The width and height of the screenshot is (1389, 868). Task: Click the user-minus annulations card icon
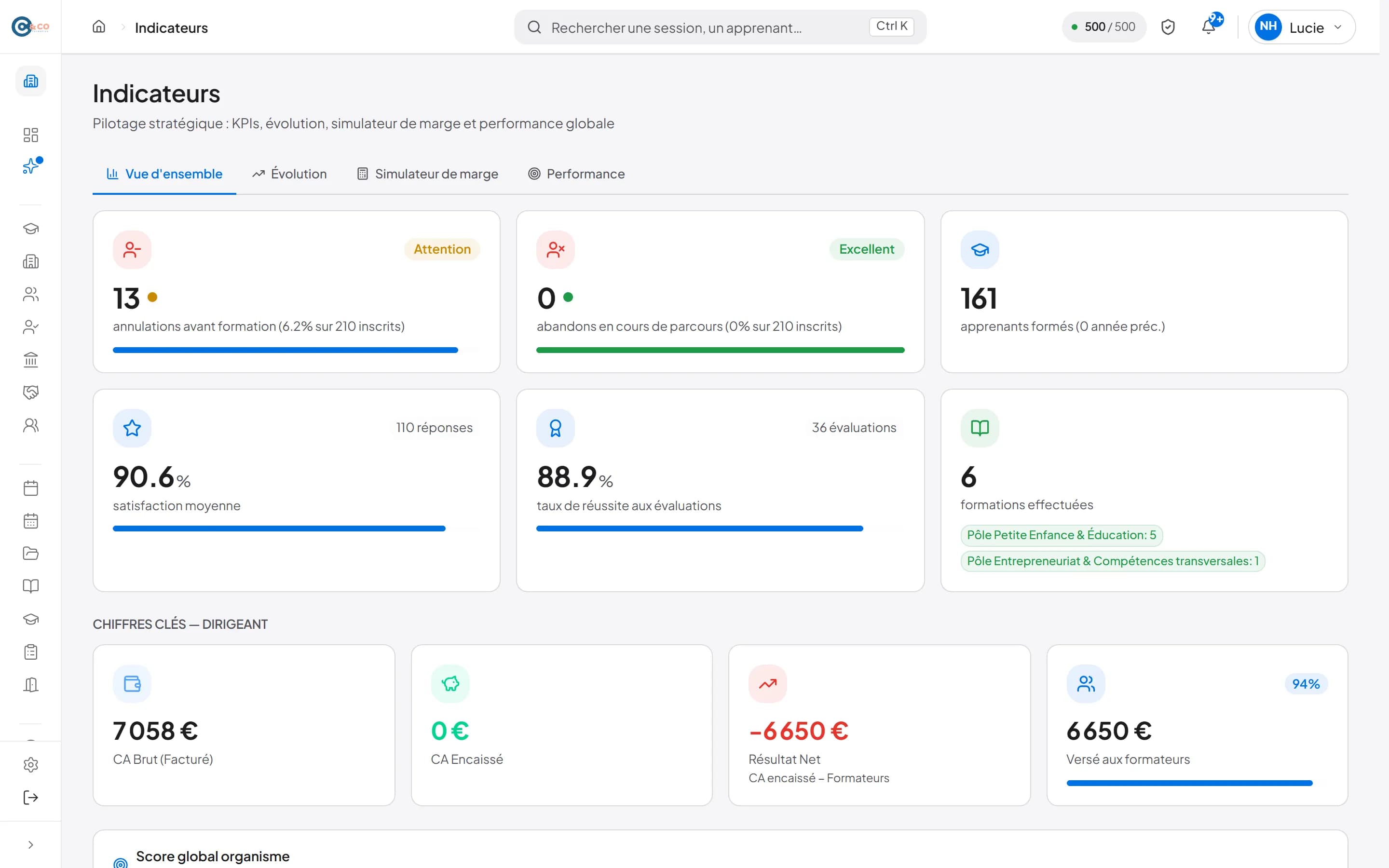(x=132, y=250)
